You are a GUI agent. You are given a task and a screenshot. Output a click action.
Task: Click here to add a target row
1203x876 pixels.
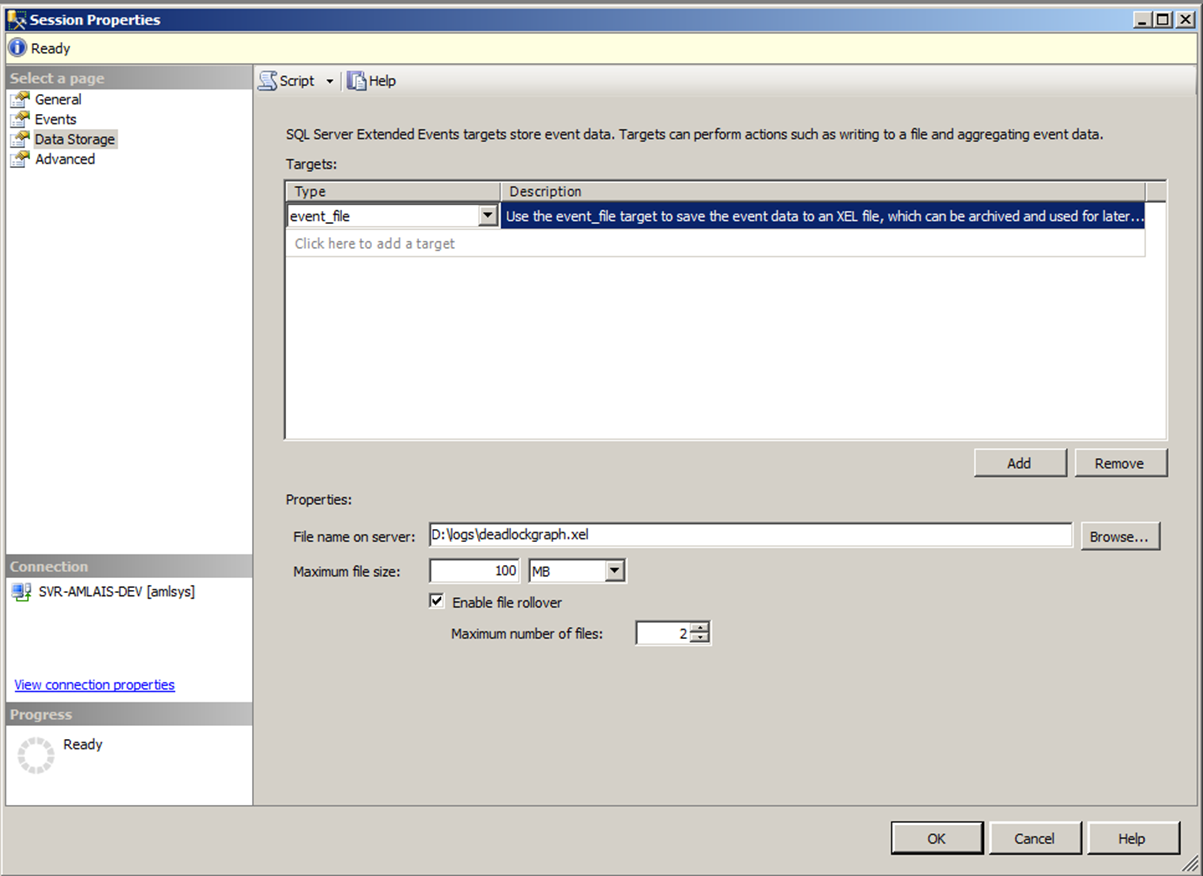pos(715,243)
